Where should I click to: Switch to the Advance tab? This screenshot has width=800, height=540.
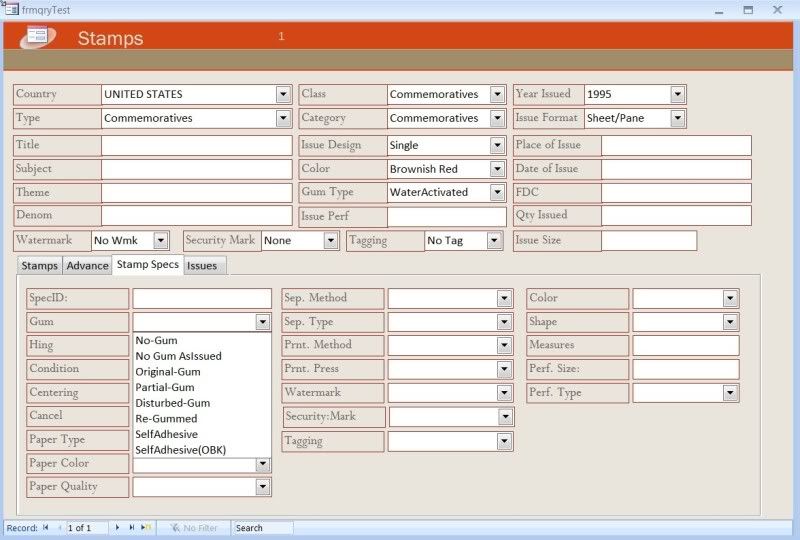87,265
